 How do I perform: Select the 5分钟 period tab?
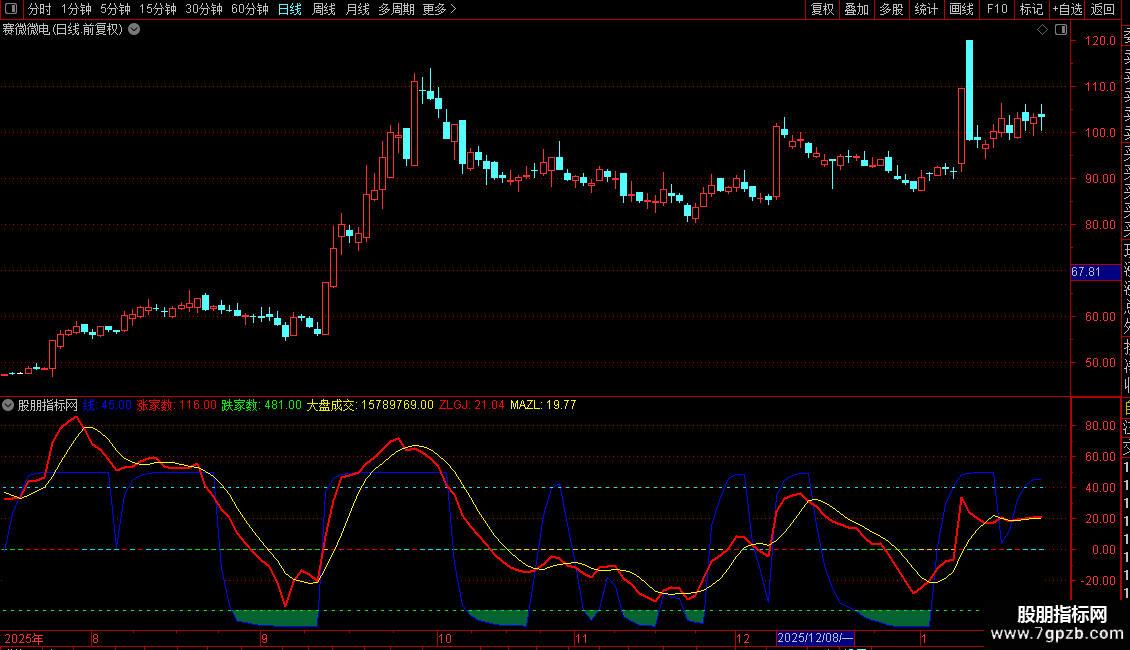point(115,10)
